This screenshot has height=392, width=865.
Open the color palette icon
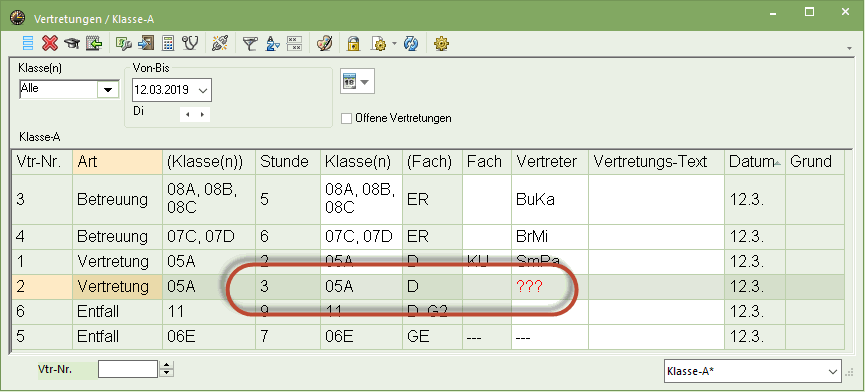[324, 44]
